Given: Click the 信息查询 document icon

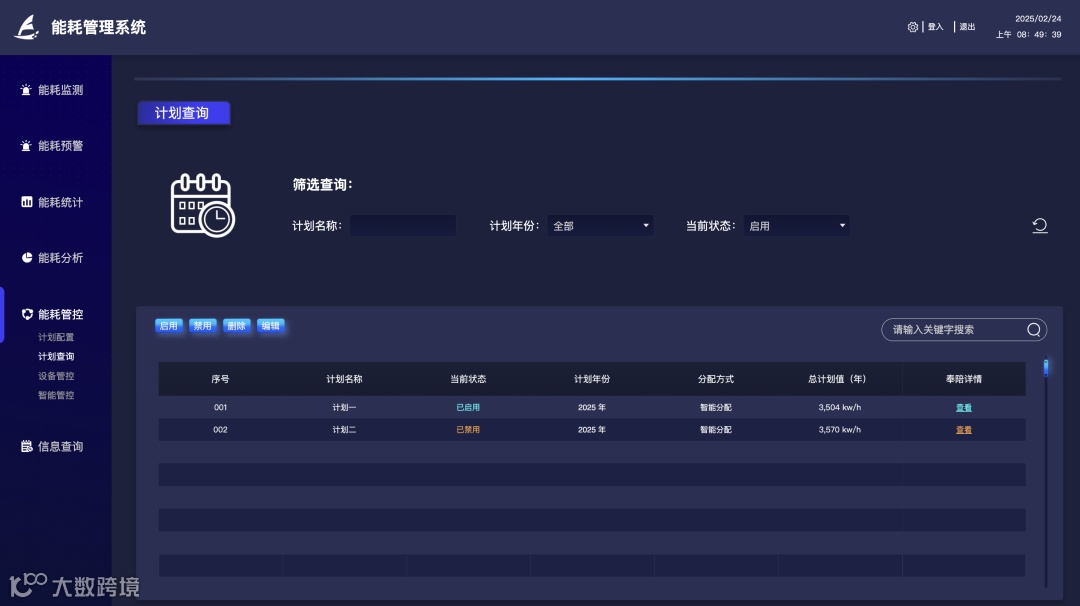Looking at the screenshot, I should 27,446.
